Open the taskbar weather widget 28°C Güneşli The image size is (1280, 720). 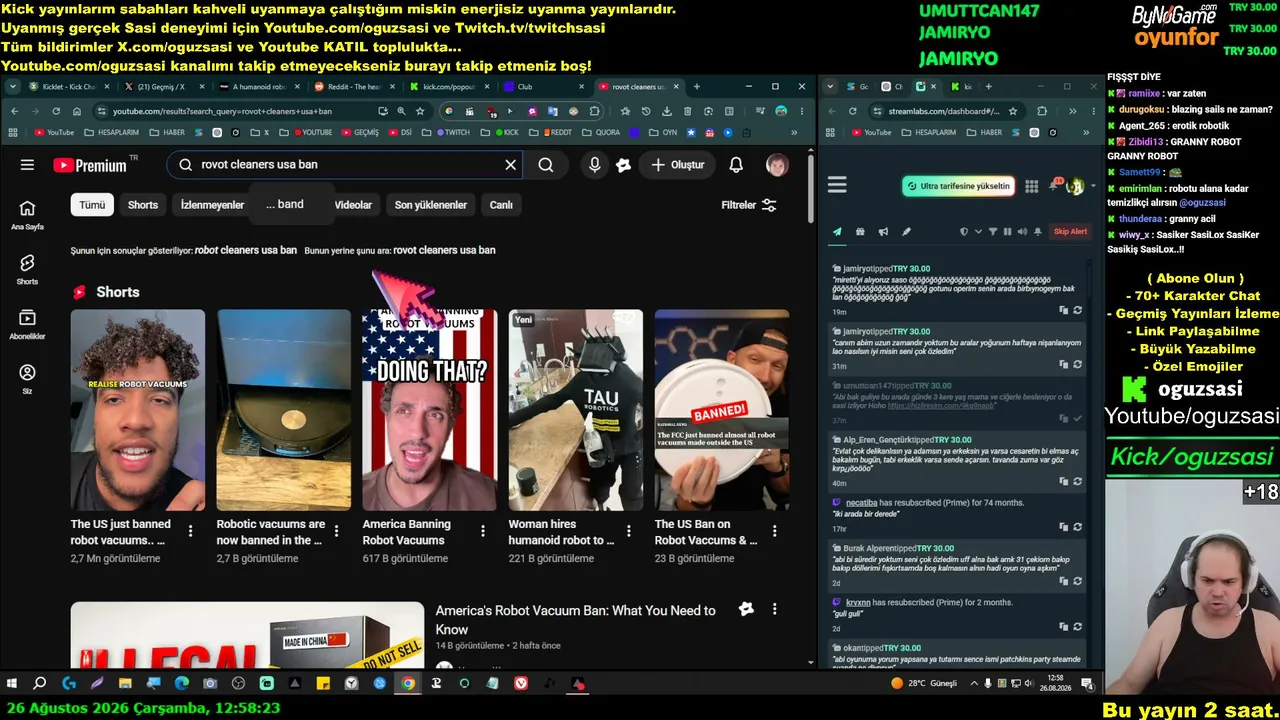pyautogui.click(x=924, y=684)
